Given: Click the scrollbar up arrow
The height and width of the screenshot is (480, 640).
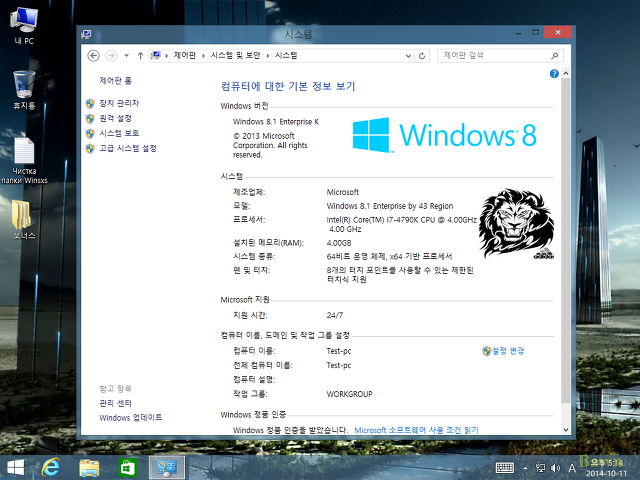Looking at the screenshot, I should (x=566, y=73).
